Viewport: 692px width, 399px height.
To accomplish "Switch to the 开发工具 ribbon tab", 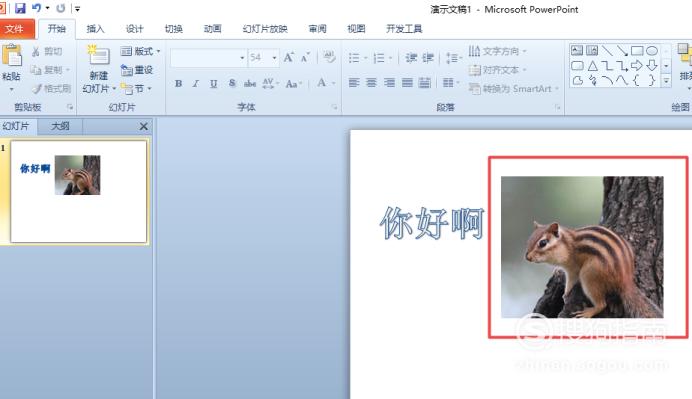I will (x=404, y=29).
